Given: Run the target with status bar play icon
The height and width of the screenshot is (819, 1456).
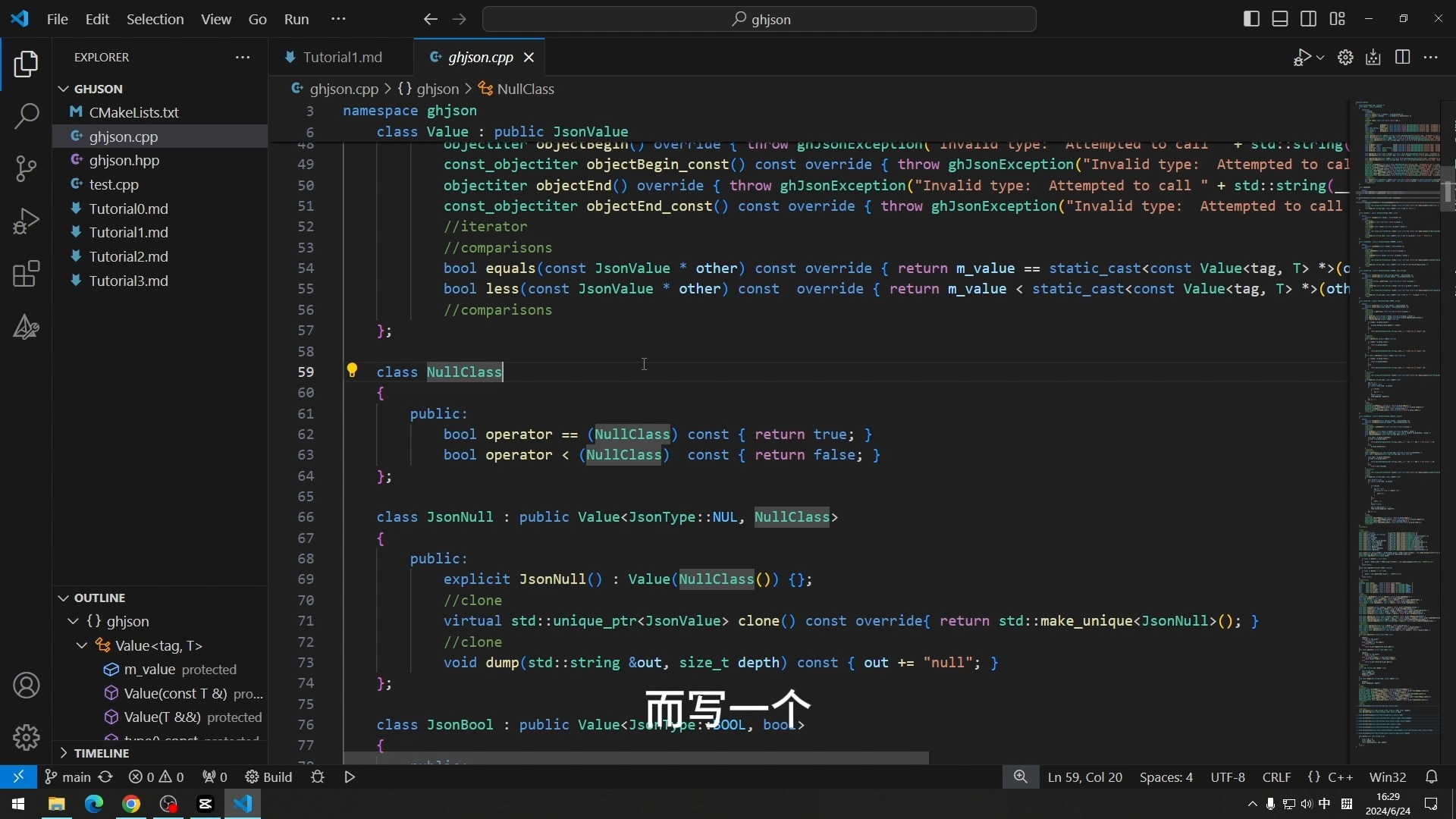Looking at the screenshot, I should coord(350,777).
